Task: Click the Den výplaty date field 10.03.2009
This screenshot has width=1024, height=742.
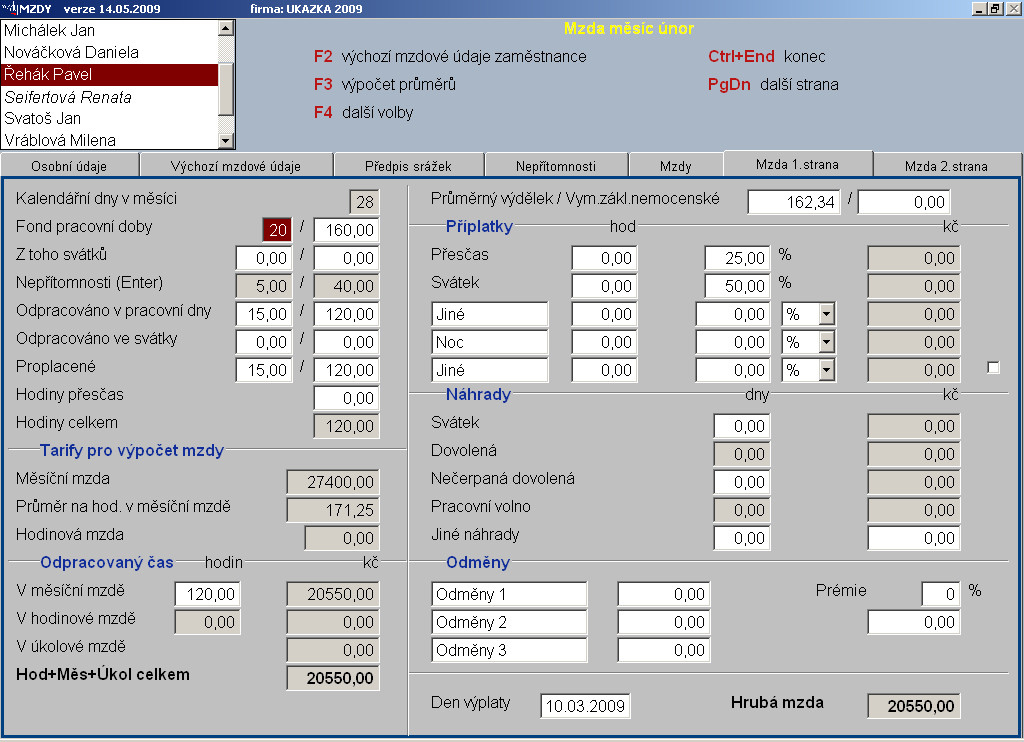Action: pyautogui.click(x=585, y=706)
